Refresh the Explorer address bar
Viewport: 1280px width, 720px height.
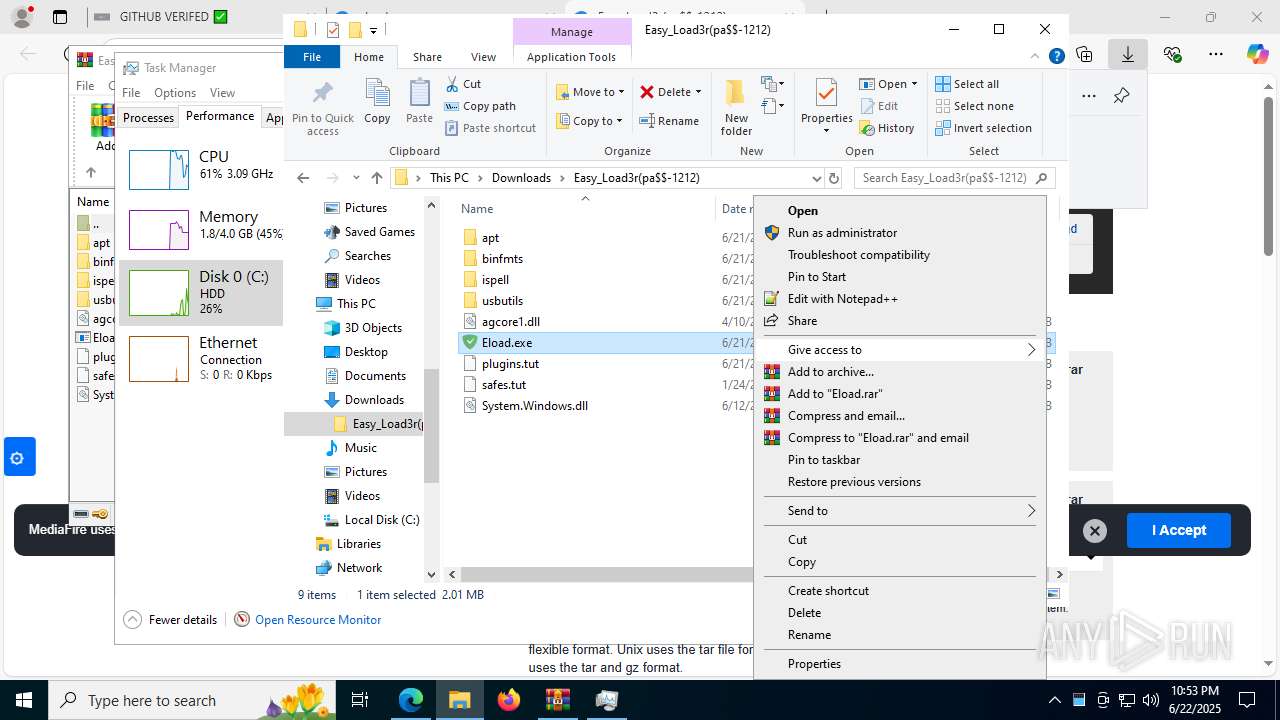pos(834,178)
